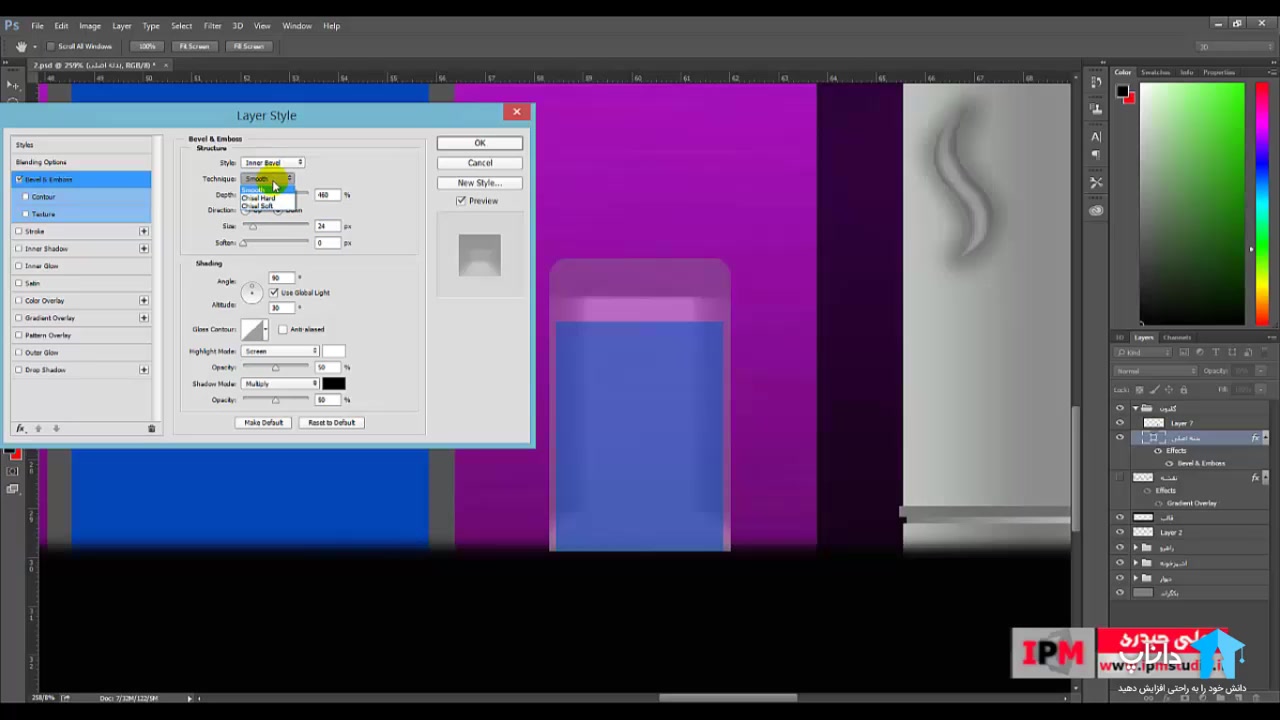Viewport: 1280px width, 720px height.
Task: Click the Photoshop logo icon
Action: point(13,25)
